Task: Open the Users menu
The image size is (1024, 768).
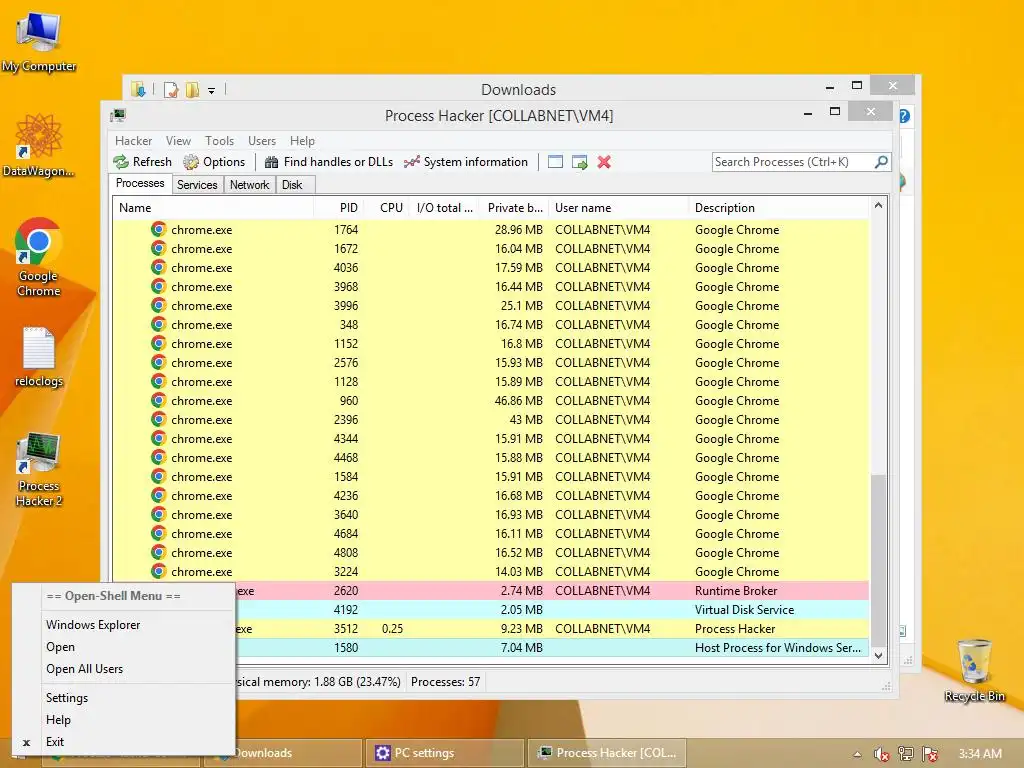Action: (x=262, y=141)
